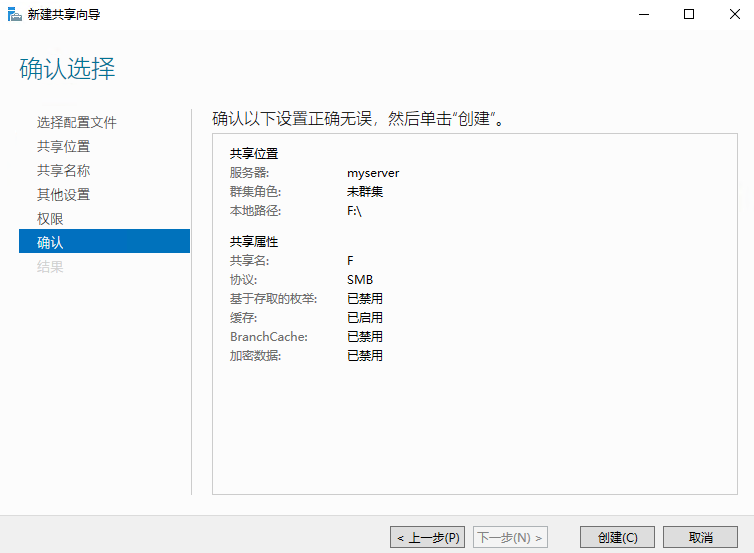Cancel the wizard with 取消

coord(700,538)
